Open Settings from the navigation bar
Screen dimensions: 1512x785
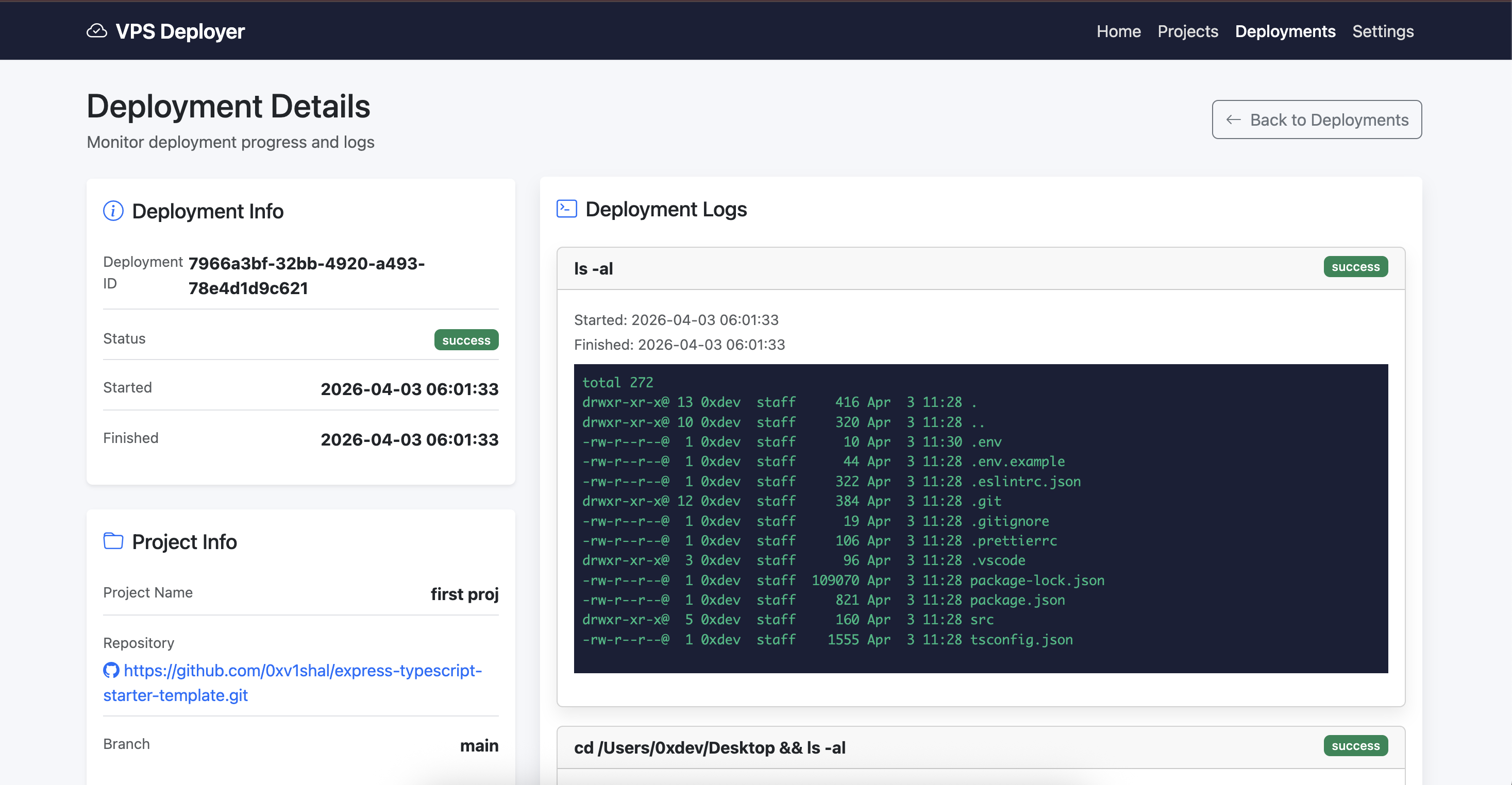1383,31
